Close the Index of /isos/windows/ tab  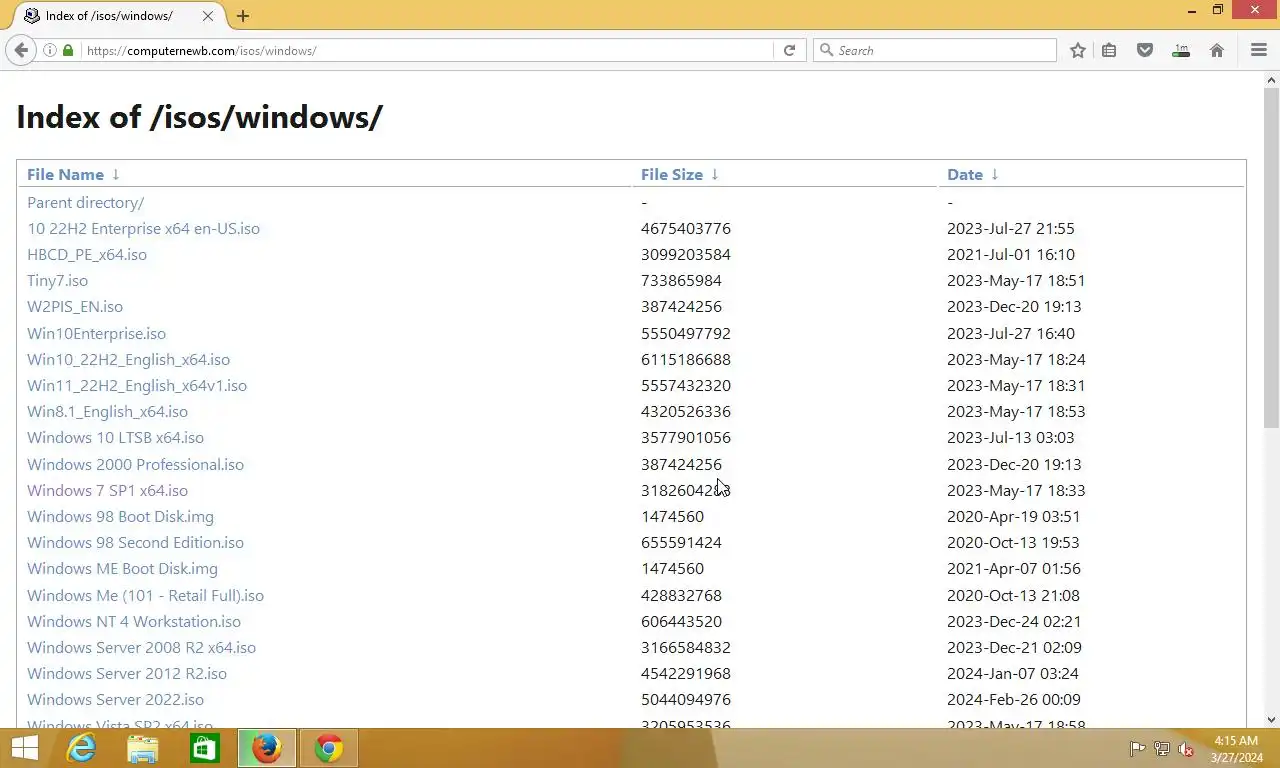[207, 16]
